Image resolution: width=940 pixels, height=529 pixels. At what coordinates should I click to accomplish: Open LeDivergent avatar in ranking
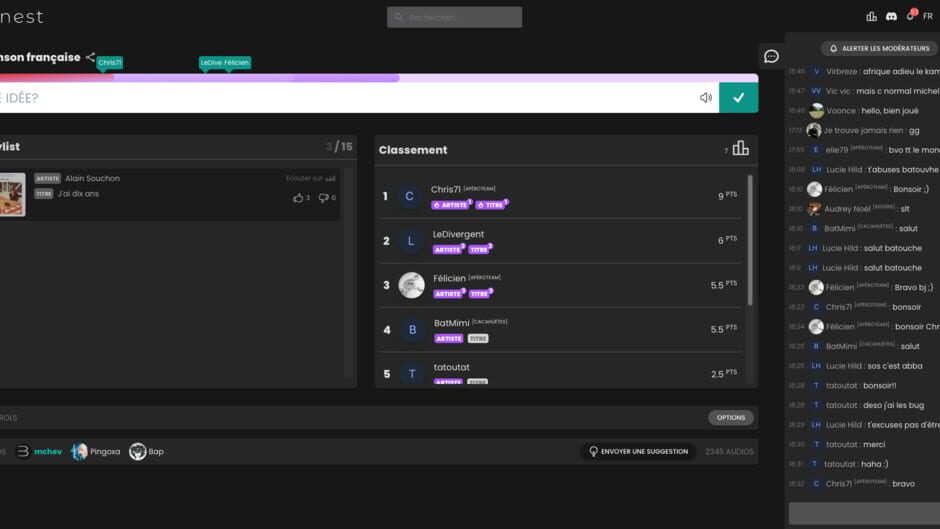coord(411,241)
